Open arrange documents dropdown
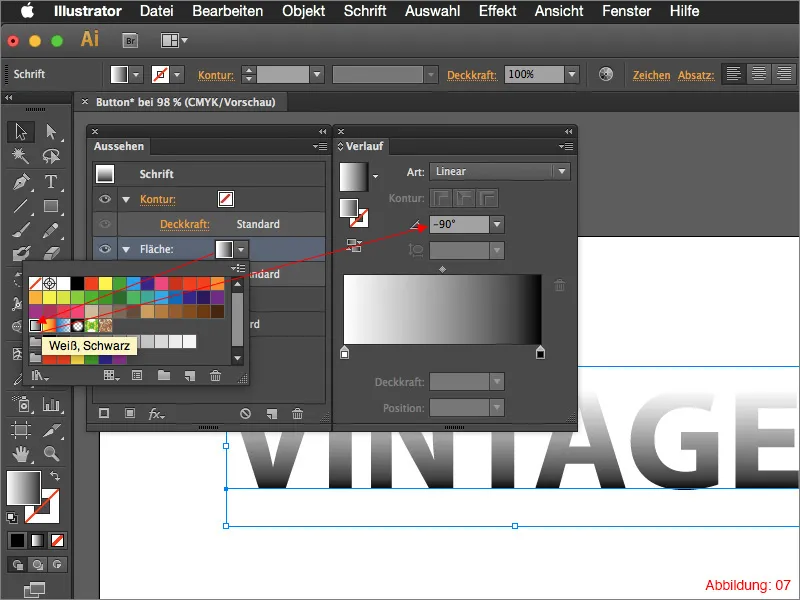 click(x=174, y=40)
